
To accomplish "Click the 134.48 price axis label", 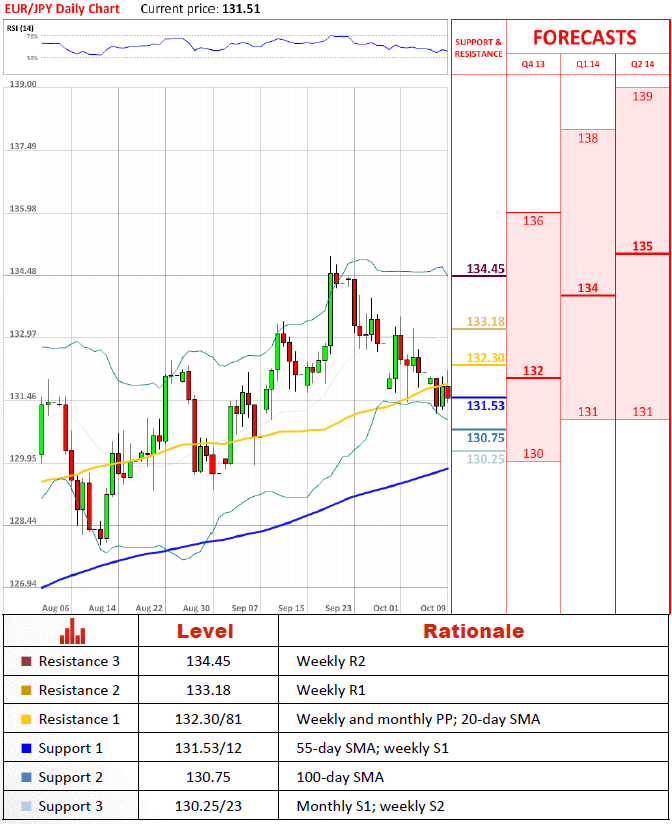I will pos(23,271).
